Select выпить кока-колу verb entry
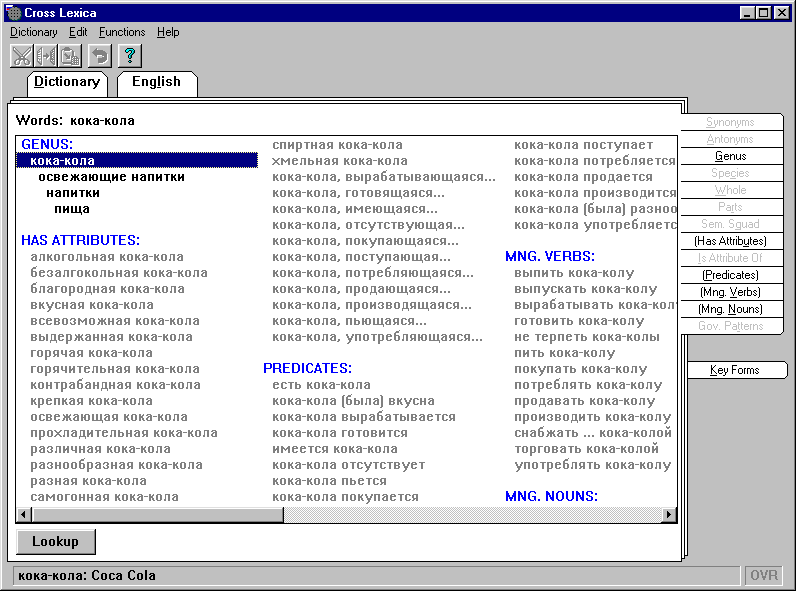 [x=574, y=273]
